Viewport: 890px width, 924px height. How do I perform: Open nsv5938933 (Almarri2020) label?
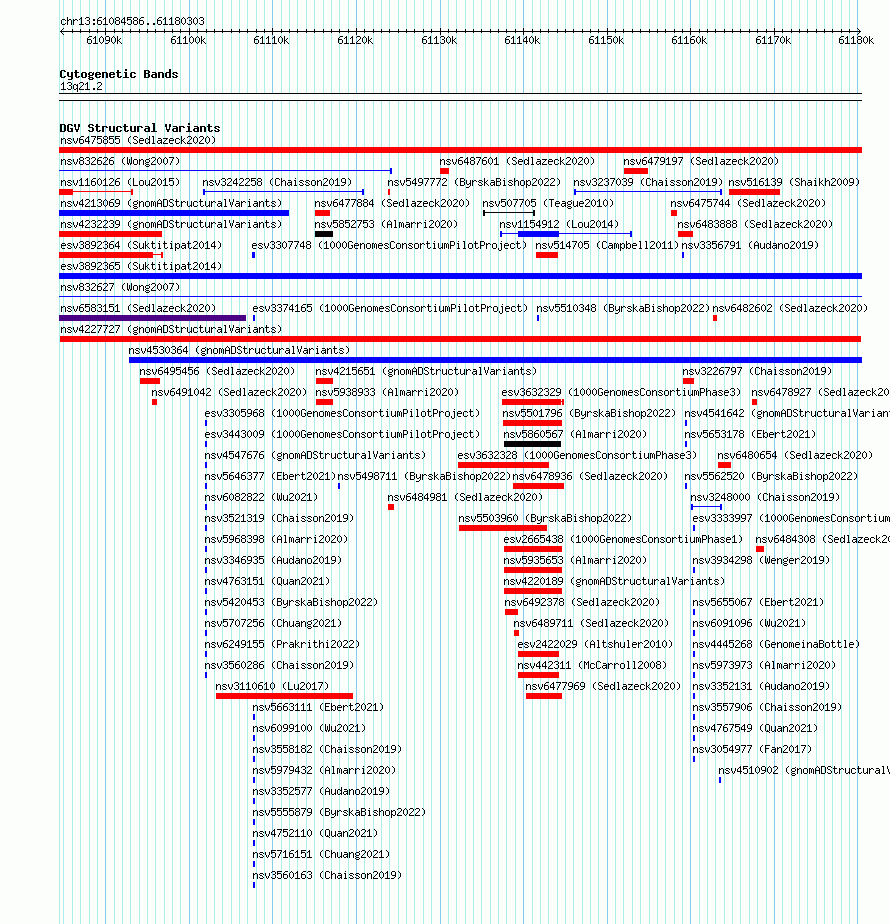pyautogui.click(x=387, y=392)
